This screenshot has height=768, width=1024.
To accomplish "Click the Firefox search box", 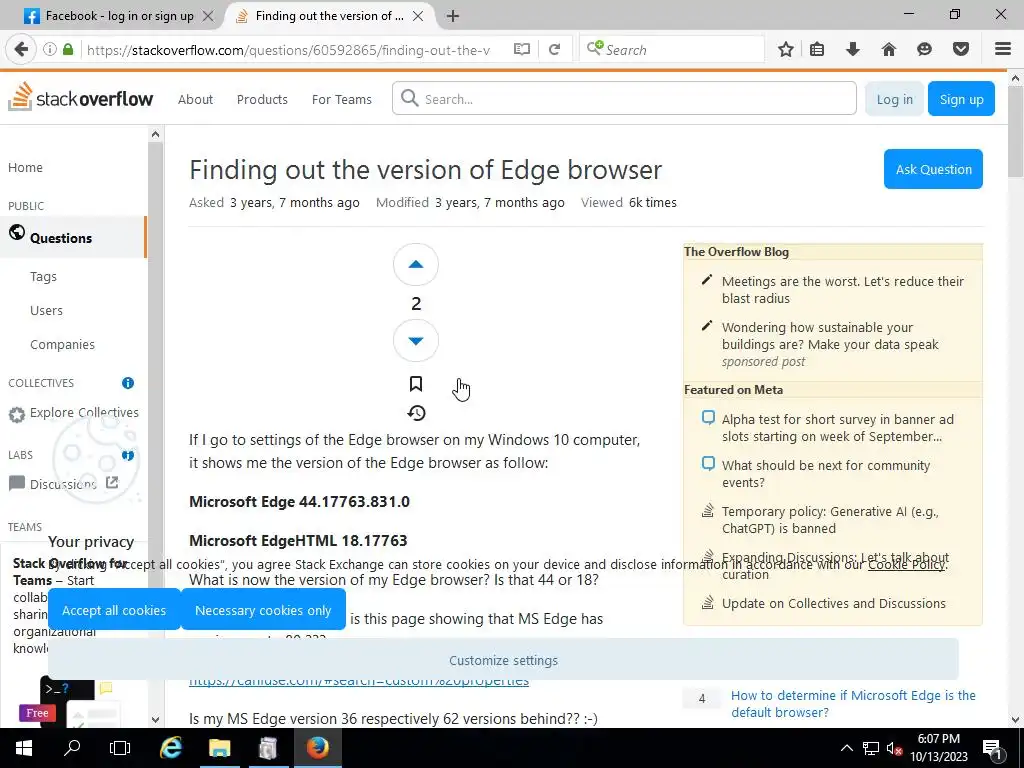I will [x=671, y=49].
